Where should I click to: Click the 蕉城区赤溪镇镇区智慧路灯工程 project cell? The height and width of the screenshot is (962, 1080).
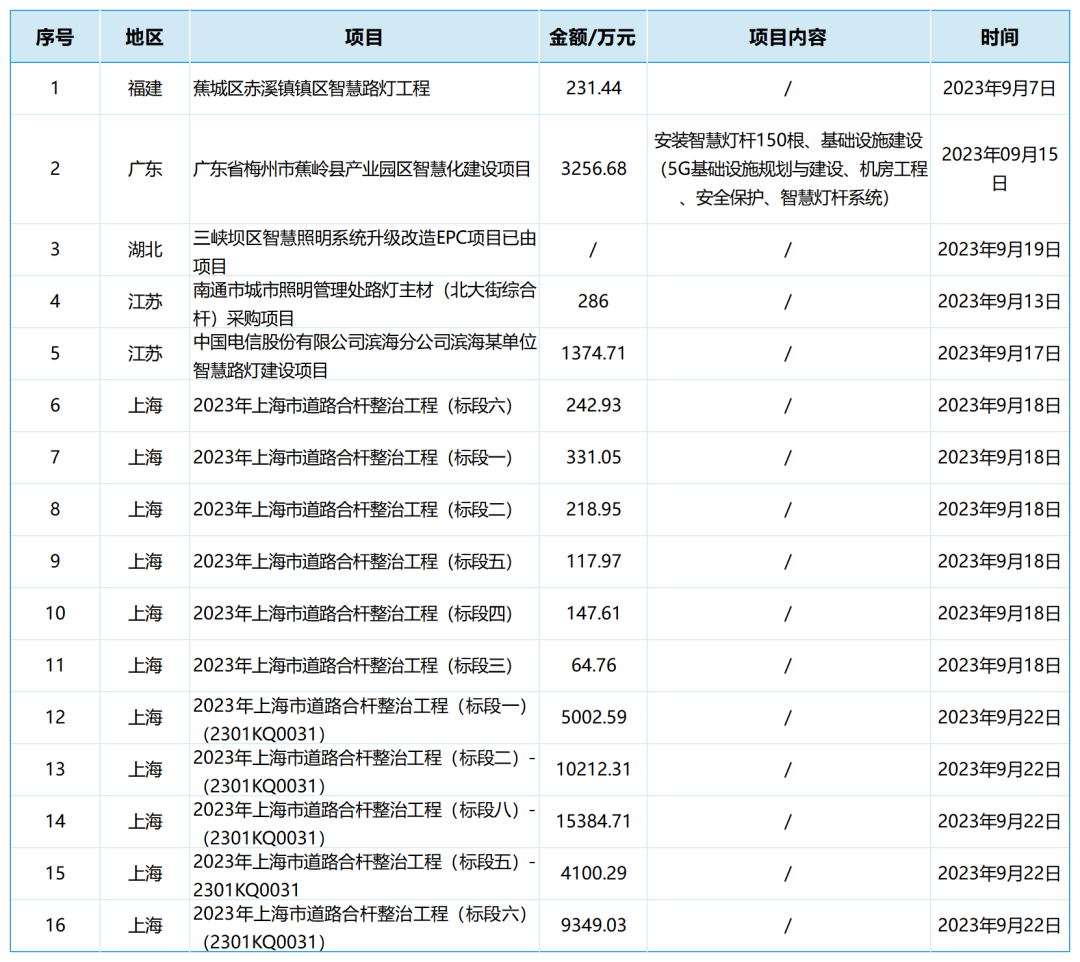pyautogui.click(x=312, y=88)
